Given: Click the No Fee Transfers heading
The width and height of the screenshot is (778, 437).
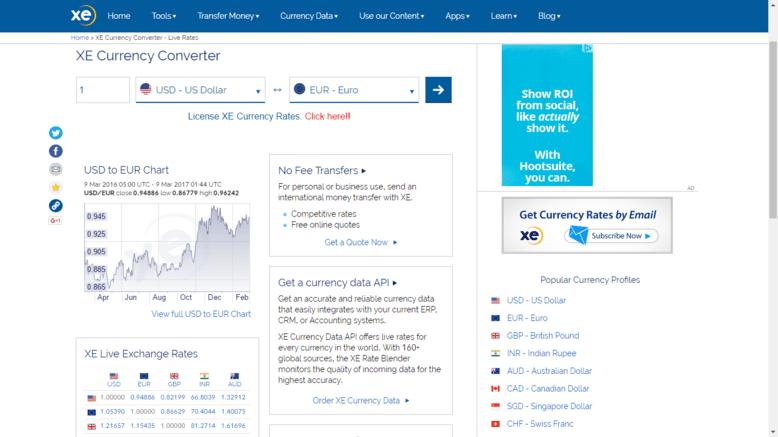Looking at the screenshot, I should tap(322, 170).
